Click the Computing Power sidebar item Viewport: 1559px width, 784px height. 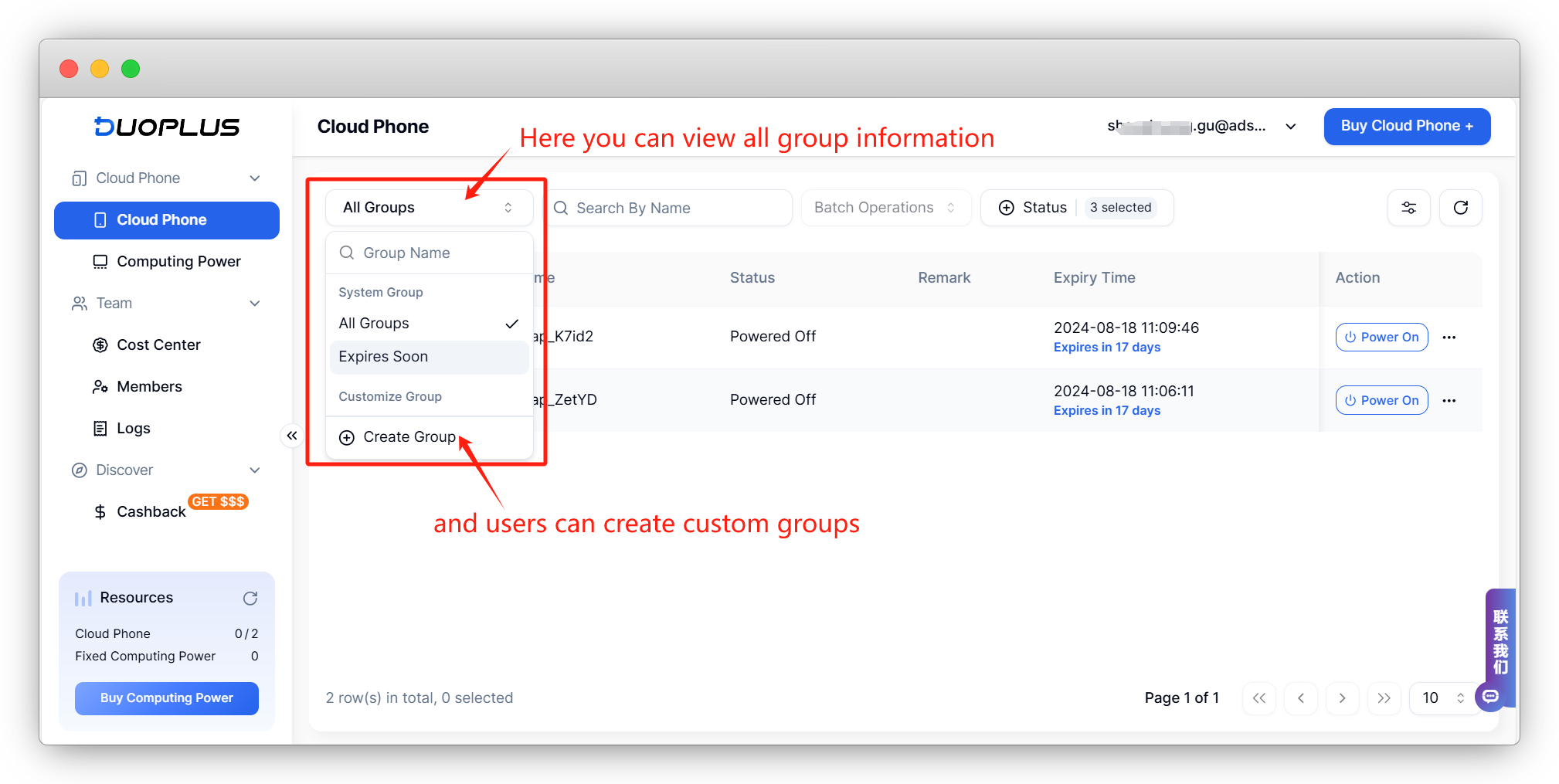click(178, 261)
